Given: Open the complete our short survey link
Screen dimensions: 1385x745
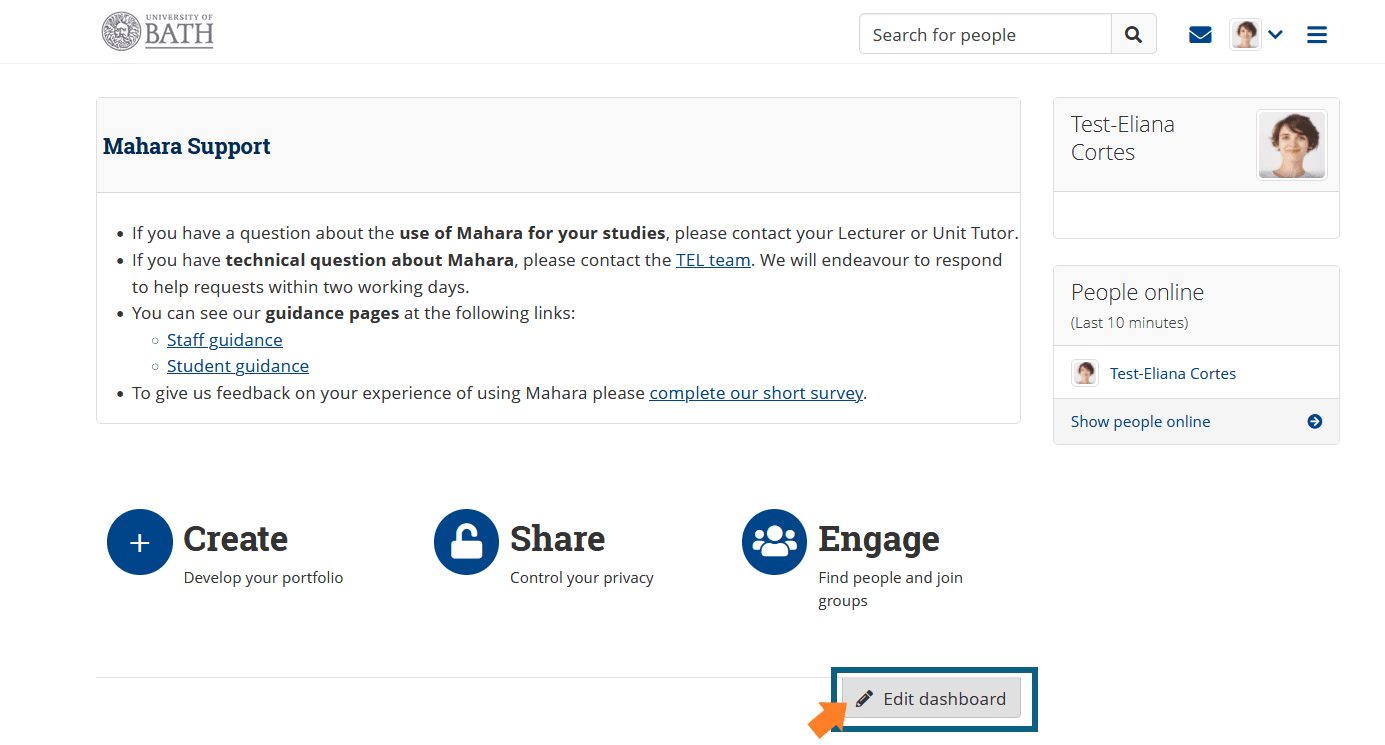Looking at the screenshot, I should [x=756, y=392].
